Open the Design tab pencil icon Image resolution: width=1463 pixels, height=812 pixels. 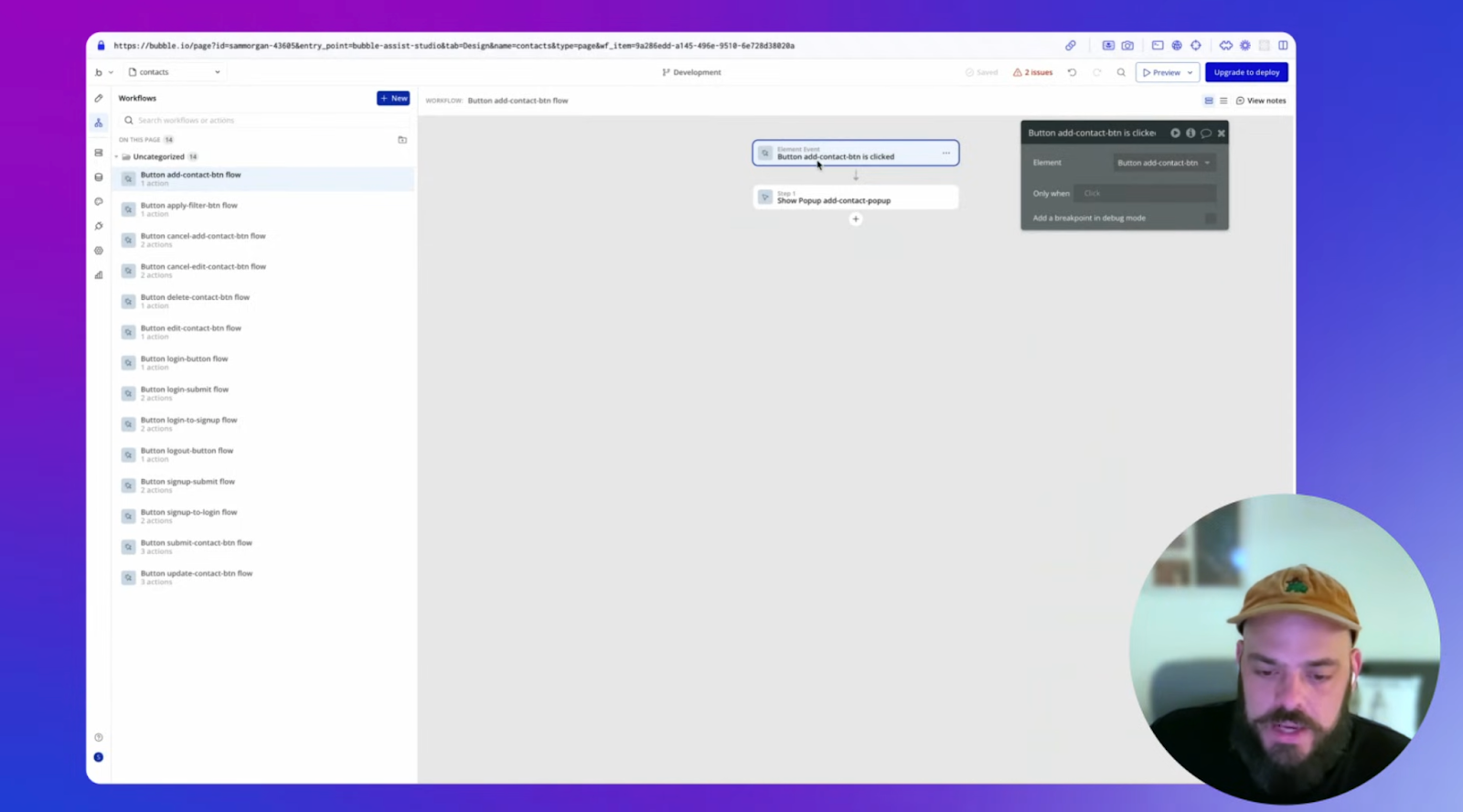tap(99, 98)
